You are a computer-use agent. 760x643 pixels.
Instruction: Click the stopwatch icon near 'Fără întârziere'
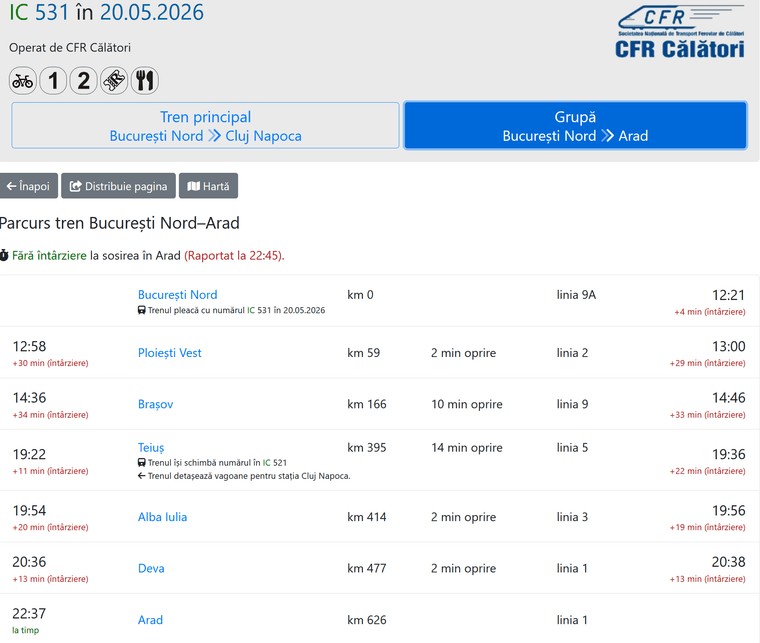pyautogui.click(x=4, y=255)
